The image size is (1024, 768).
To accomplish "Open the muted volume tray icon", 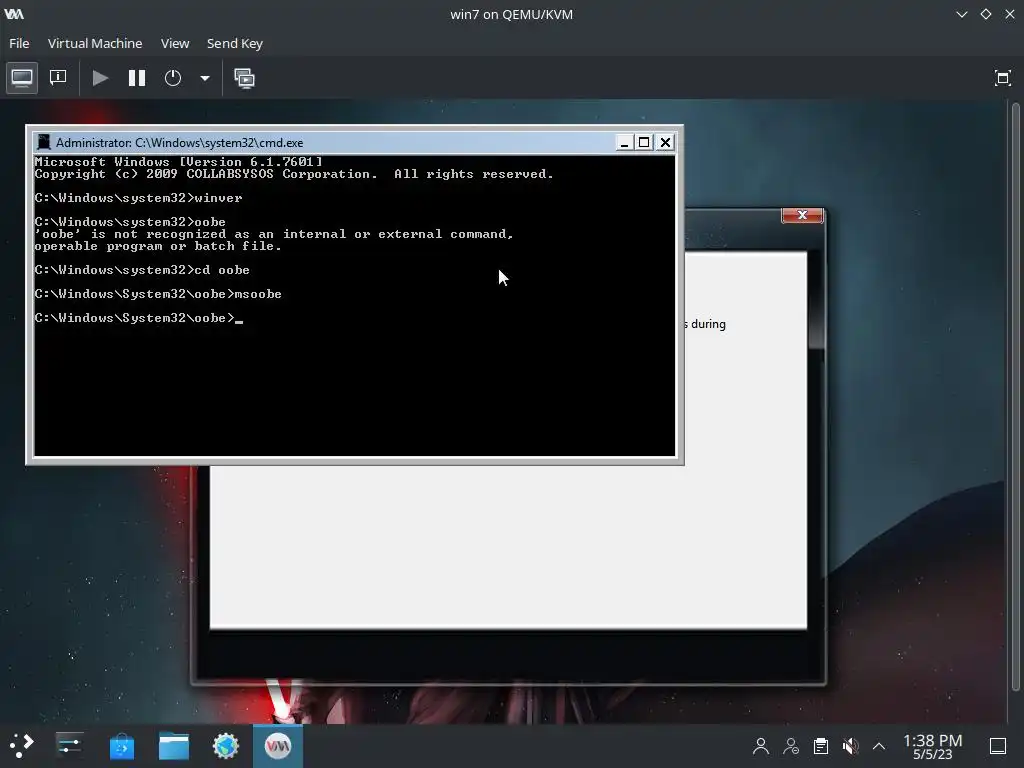I will pos(850,746).
